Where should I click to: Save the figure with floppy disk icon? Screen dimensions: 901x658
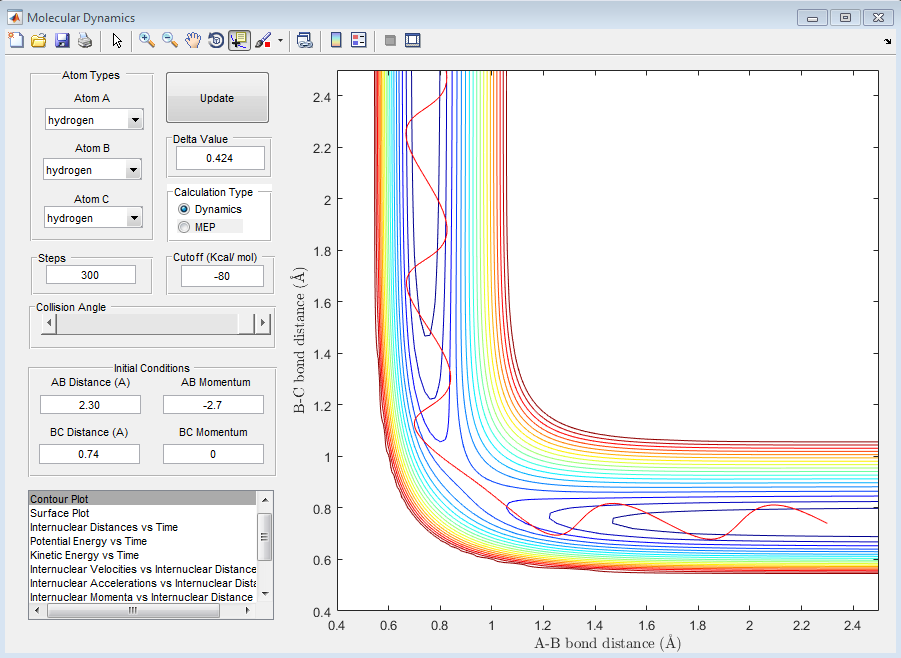point(62,40)
